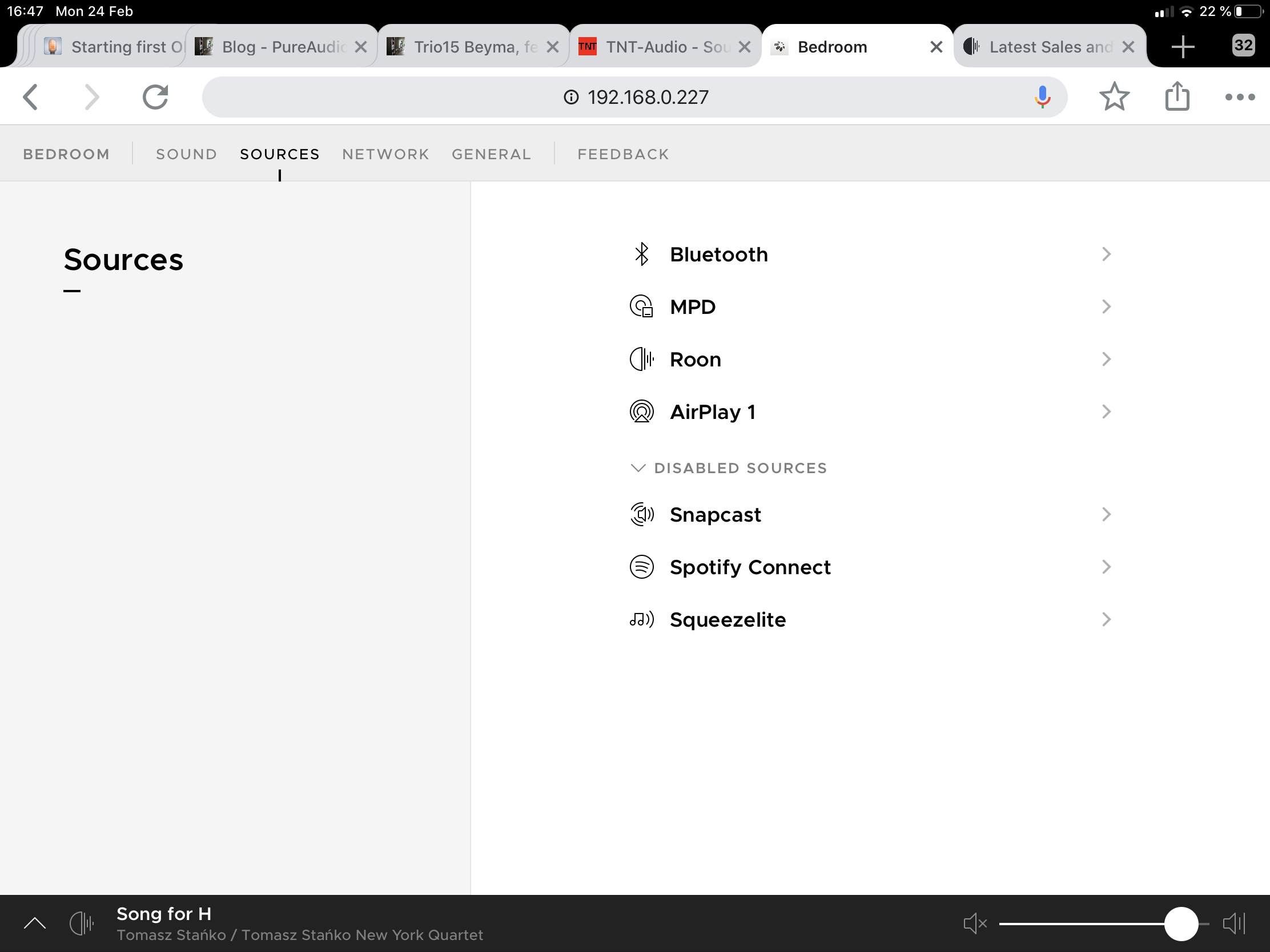Click the loud speaker volume icon
The width and height of the screenshot is (1270, 952).
(1234, 923)
